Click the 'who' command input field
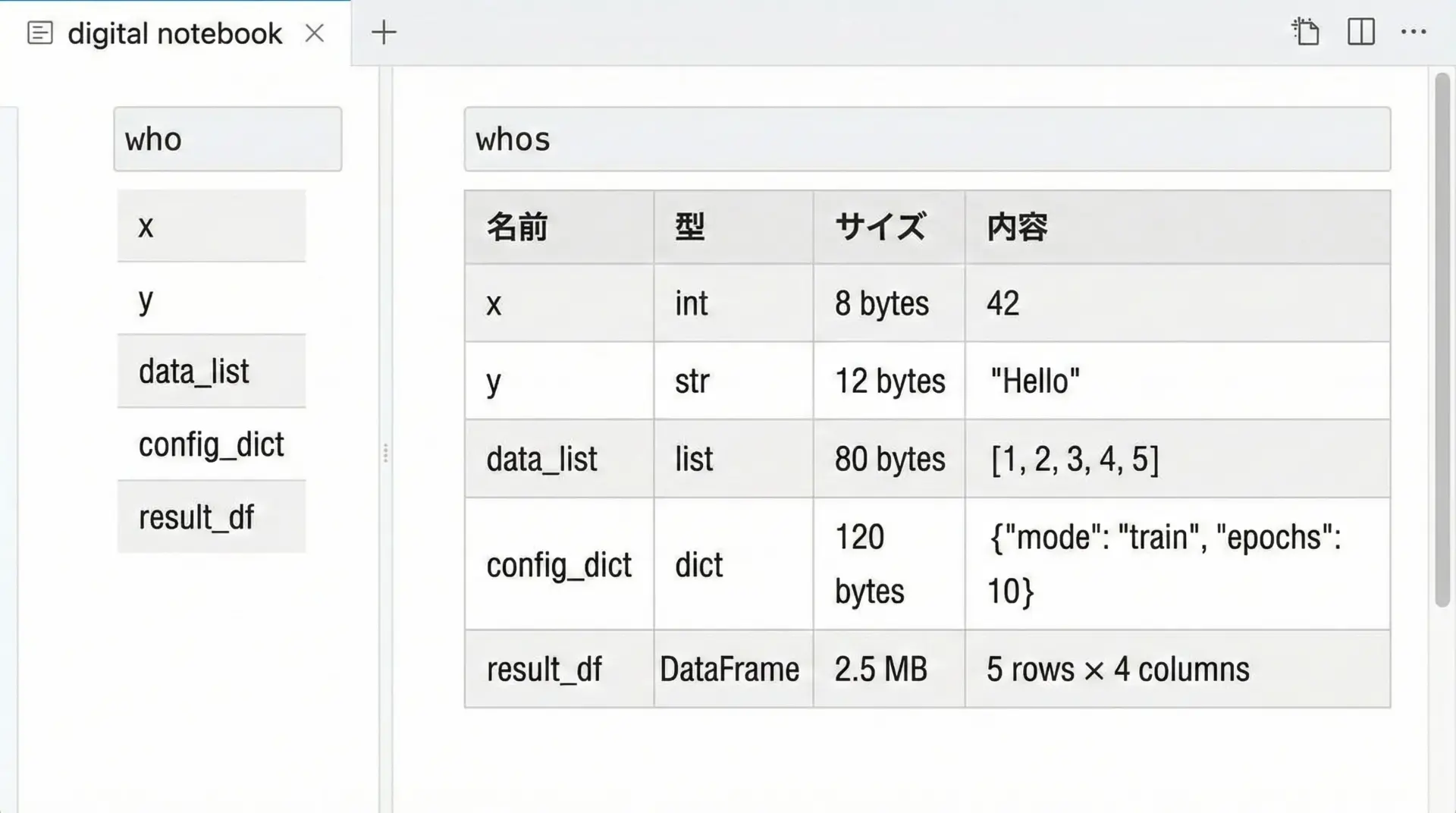This screenshot has height=813, width=1456. (227, 140)
